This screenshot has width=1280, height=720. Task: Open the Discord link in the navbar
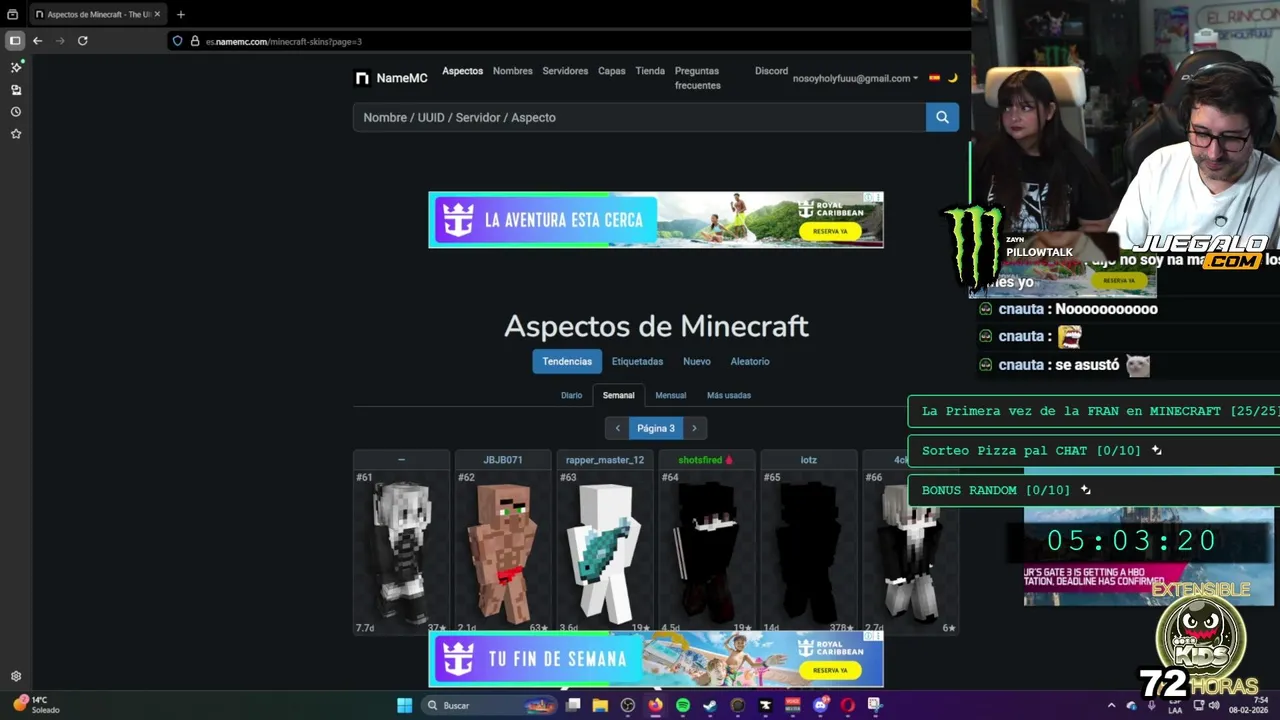(771, 71)
